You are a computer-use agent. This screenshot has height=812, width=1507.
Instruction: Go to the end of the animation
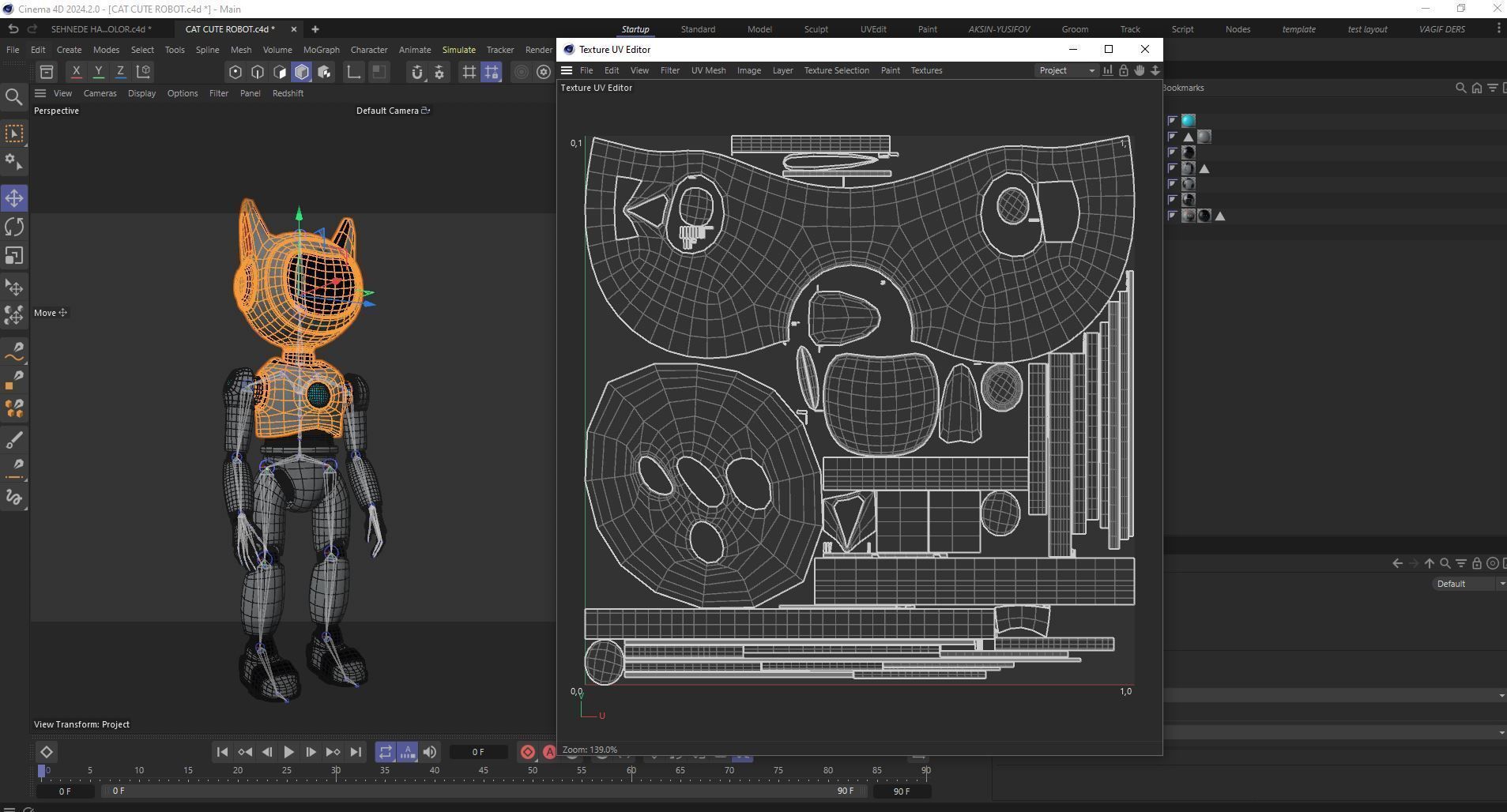pos(356,752)
